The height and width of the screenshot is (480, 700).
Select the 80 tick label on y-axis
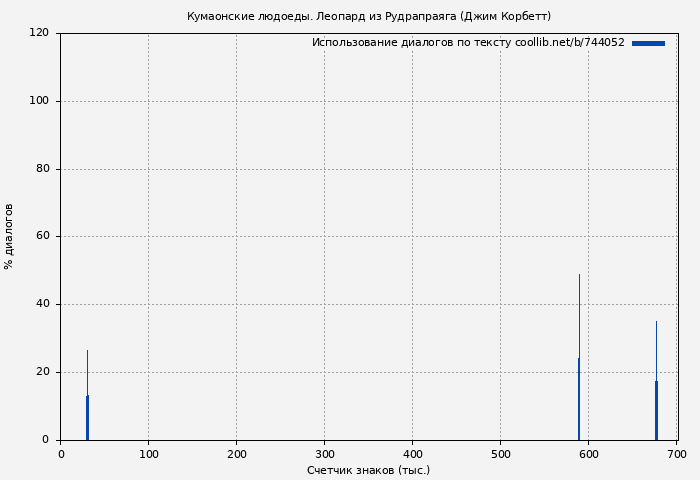[x=42, y=169]
